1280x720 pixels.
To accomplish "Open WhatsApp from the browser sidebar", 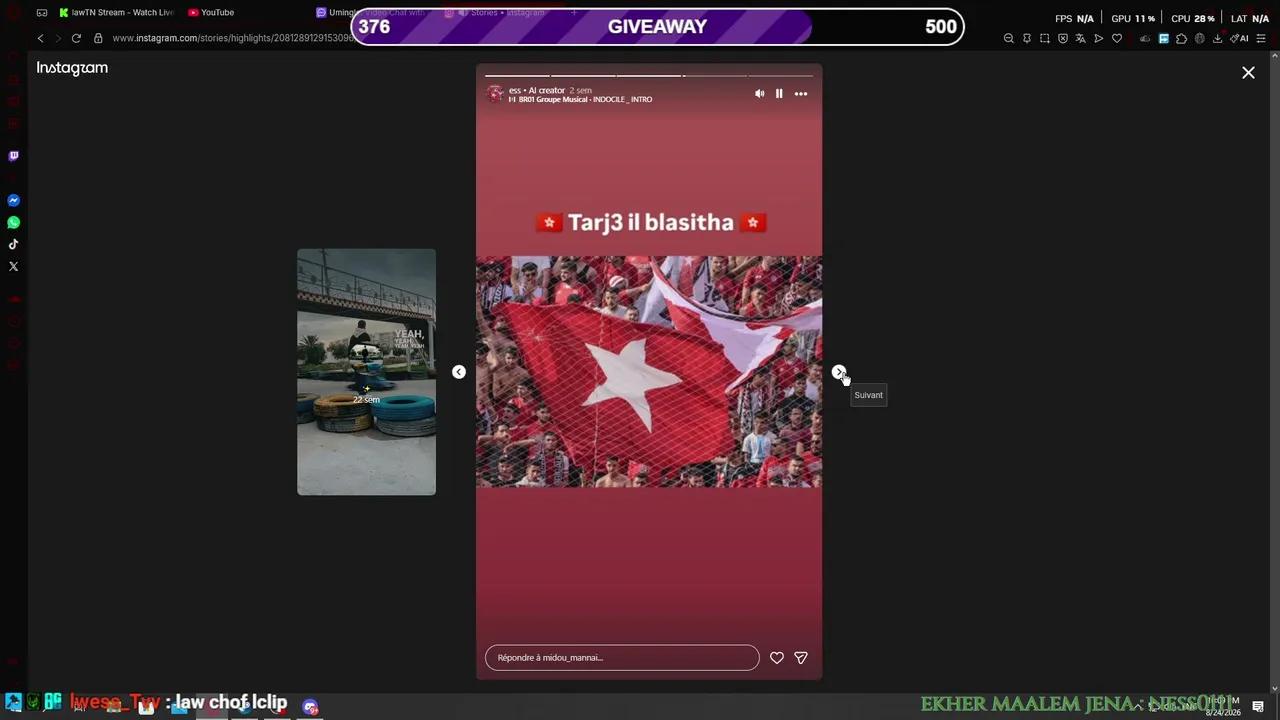I will pyautogui.click(x=13, y=223).
